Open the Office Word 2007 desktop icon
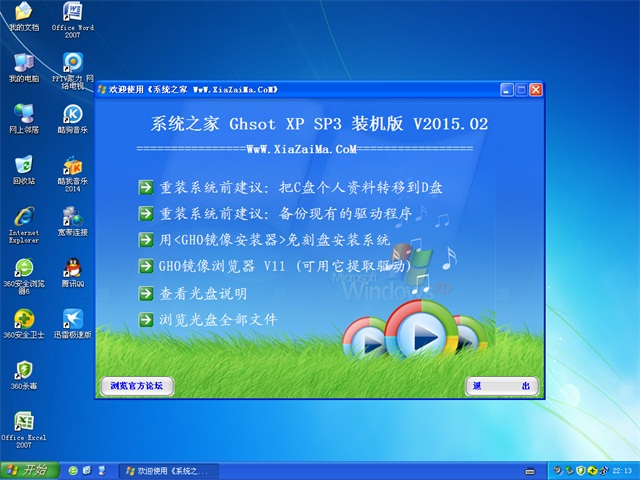640x480 pixels. click(72, 13)
